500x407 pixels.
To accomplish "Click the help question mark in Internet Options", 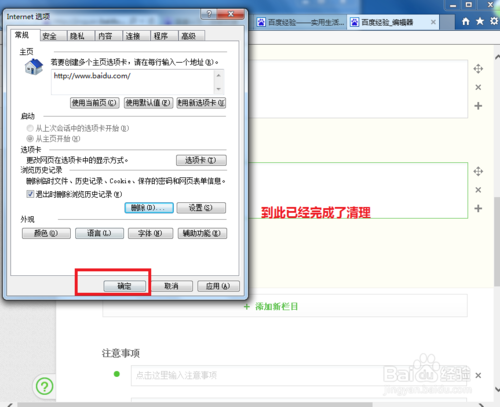I will point(209,14).
